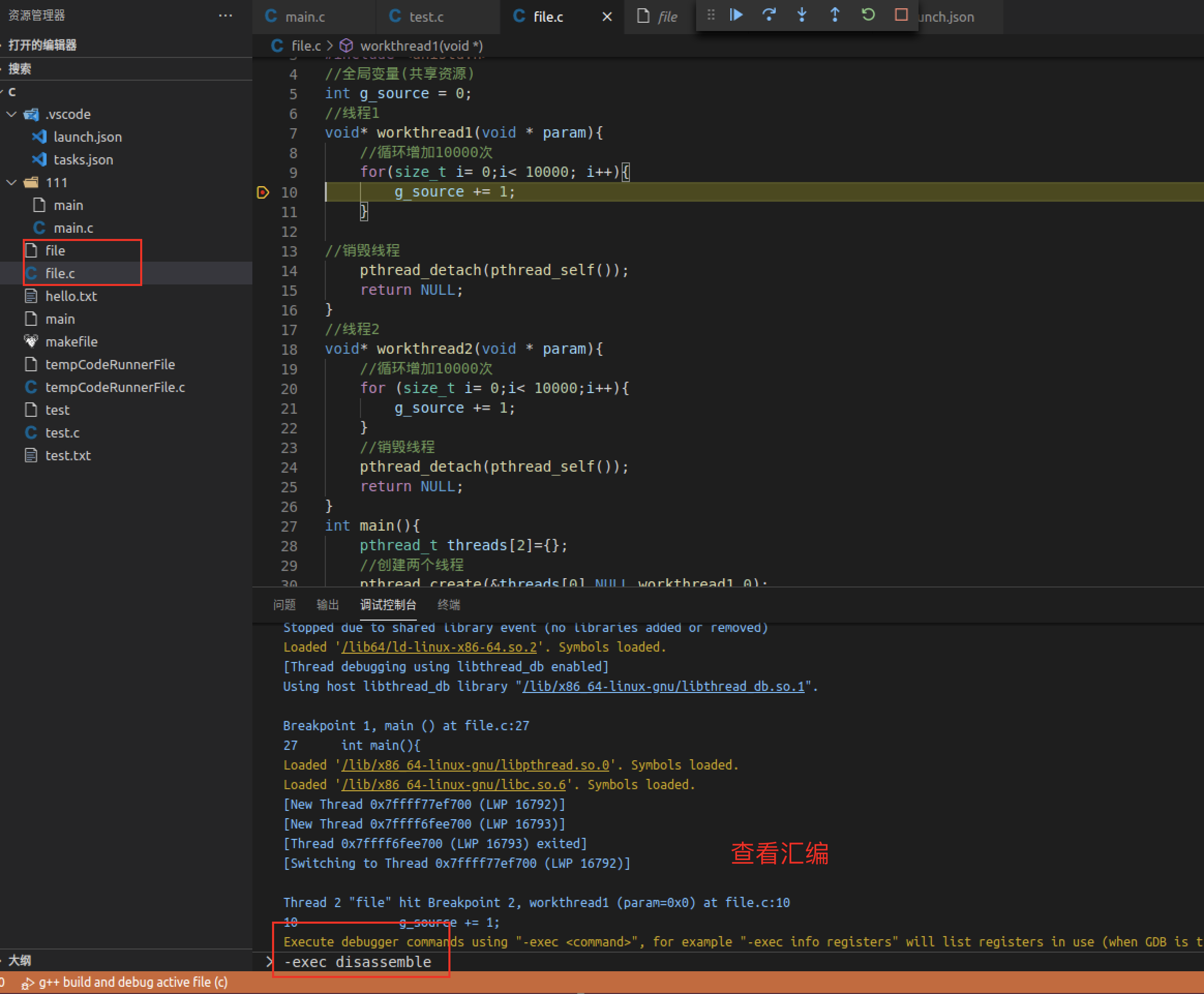Open makefile in the explorer
Viewport: 1204px width, 994px height.
coord(71,342)
